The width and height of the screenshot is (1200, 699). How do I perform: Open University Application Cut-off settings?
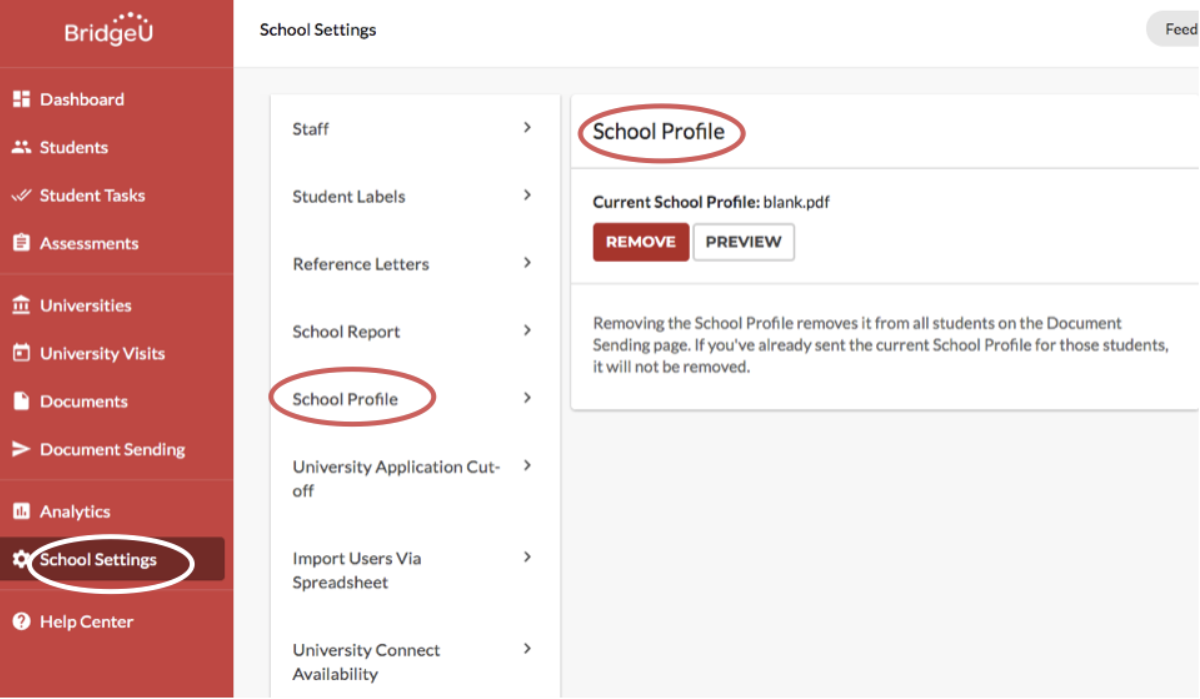click(x=415, y=478)
